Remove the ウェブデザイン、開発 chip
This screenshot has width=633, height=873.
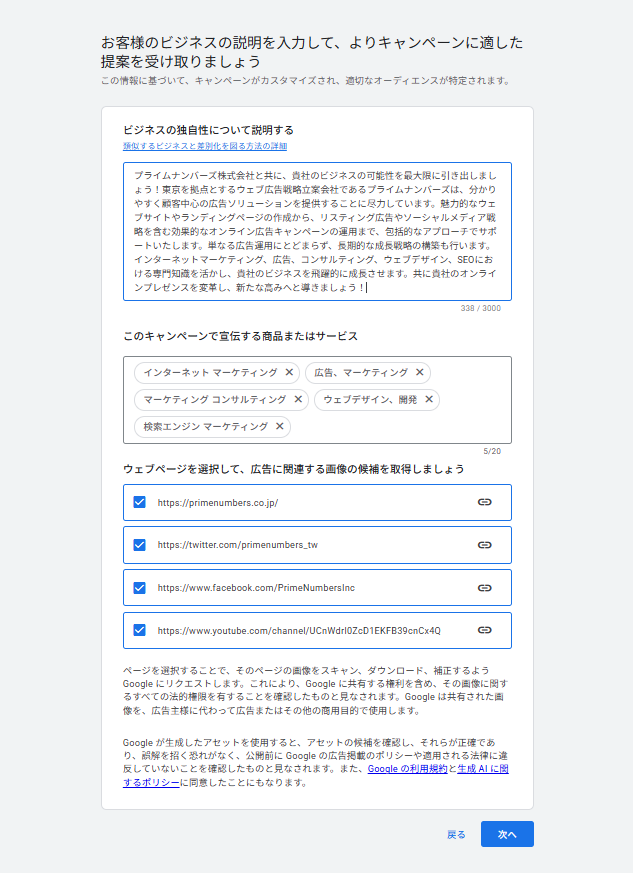[429, 399]
